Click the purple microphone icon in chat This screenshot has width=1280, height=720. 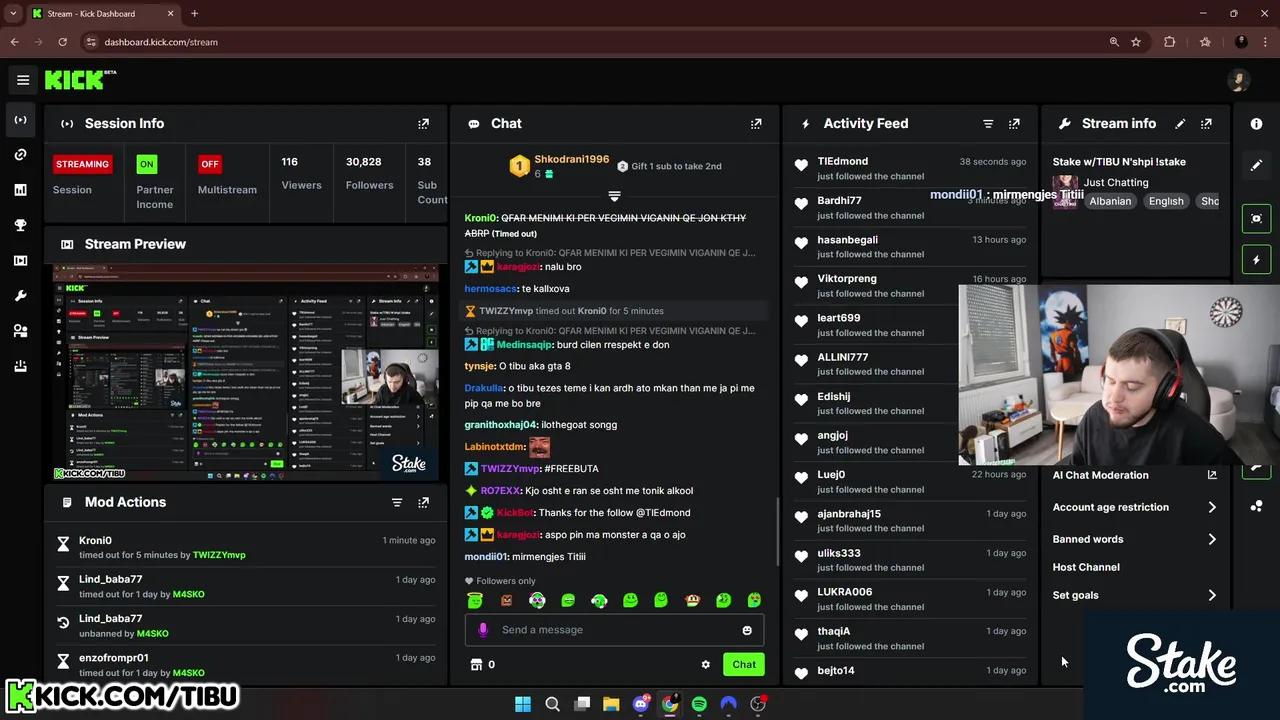pyautogui.click(x=483, y=630)
